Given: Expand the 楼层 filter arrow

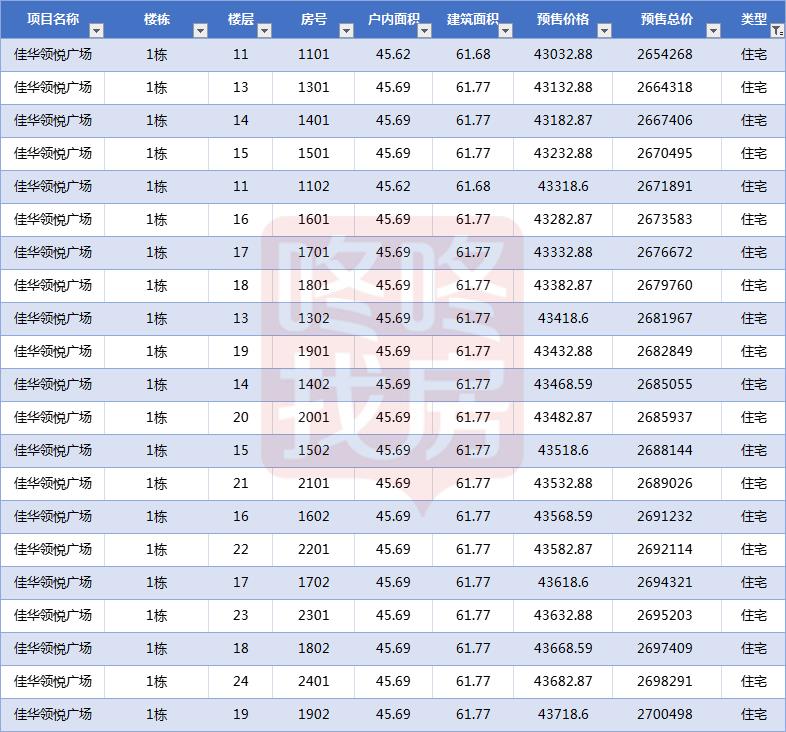Looking at the screenshot, I should pos(263,31).
